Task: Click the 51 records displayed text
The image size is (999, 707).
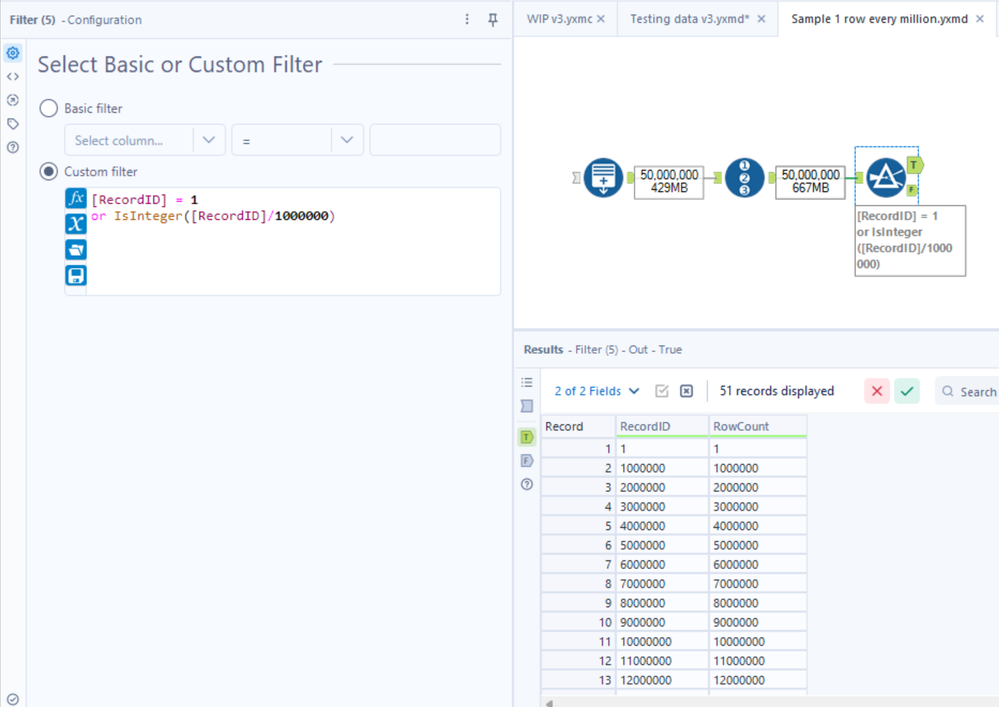Action: click(x=777, y=391)
